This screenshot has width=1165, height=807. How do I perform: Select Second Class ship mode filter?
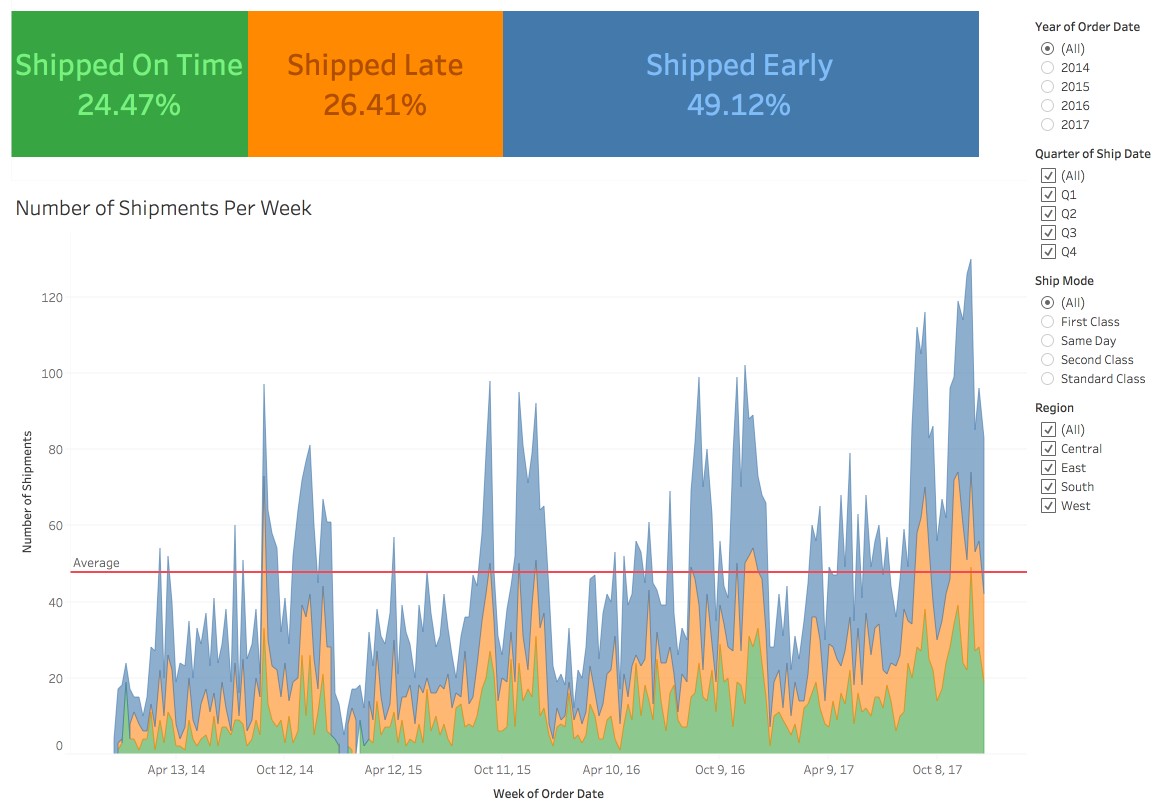1048,359
